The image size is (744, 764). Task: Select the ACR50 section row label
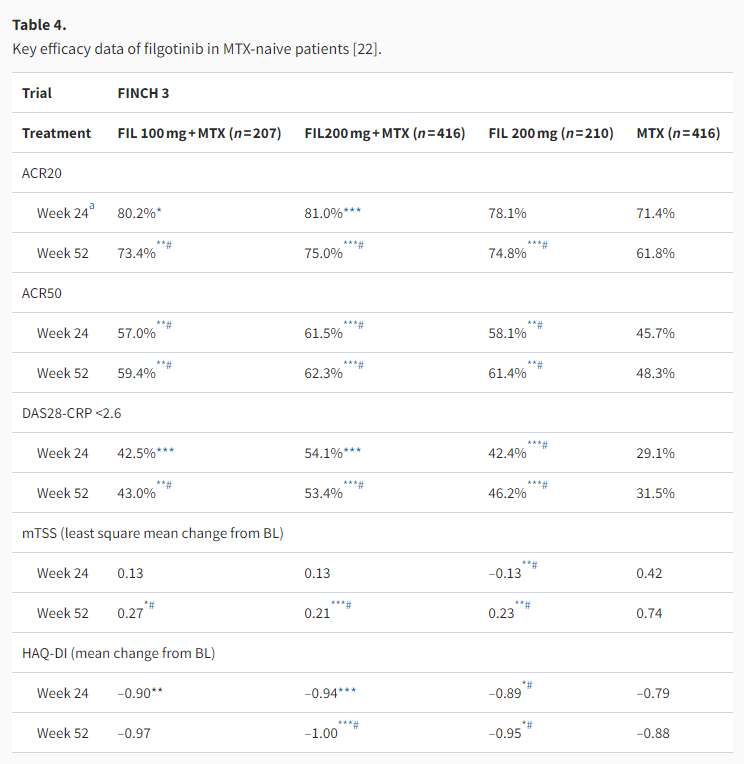click(x=43, y=293)
